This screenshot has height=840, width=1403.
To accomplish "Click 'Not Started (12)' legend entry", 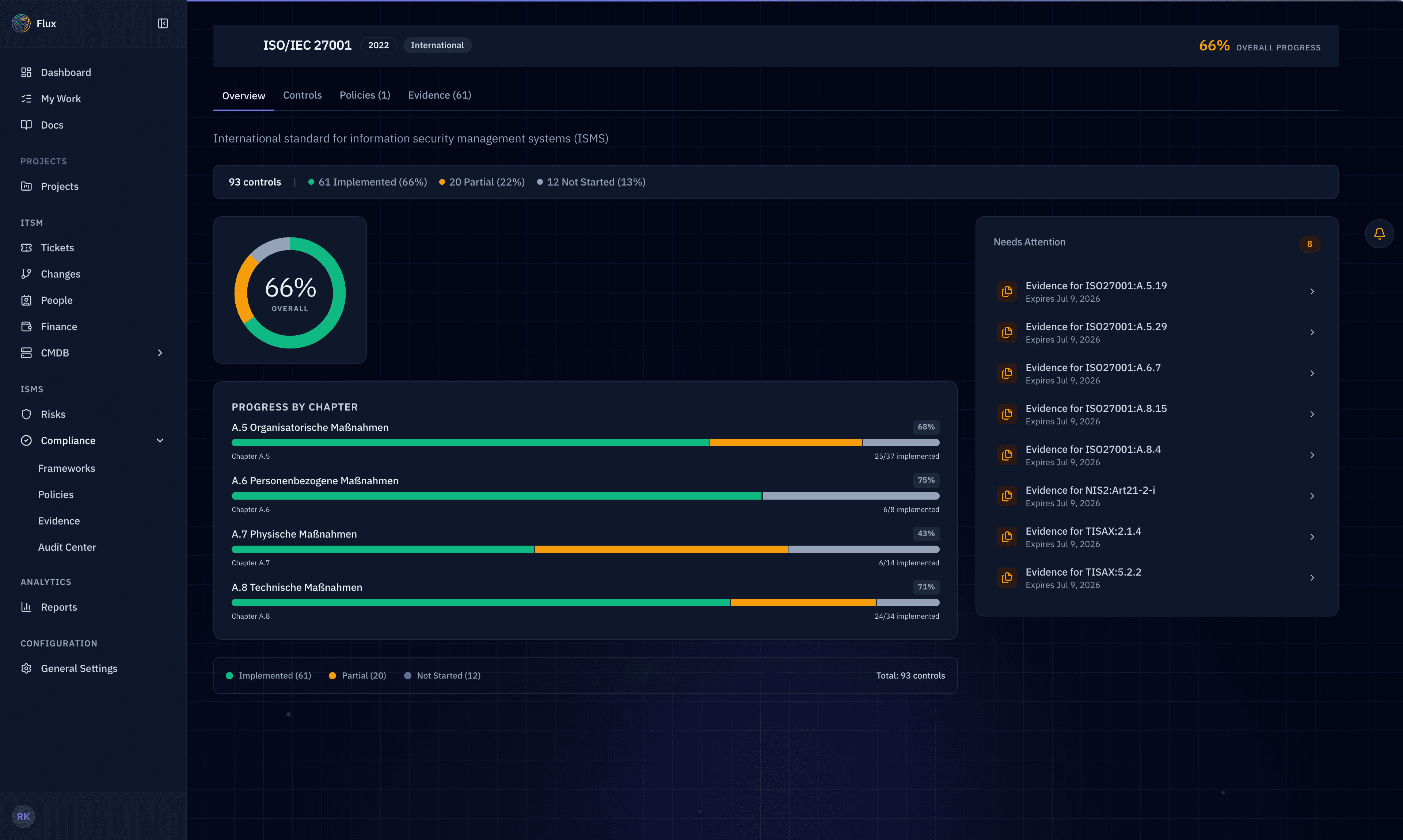I will click(442, 675).
